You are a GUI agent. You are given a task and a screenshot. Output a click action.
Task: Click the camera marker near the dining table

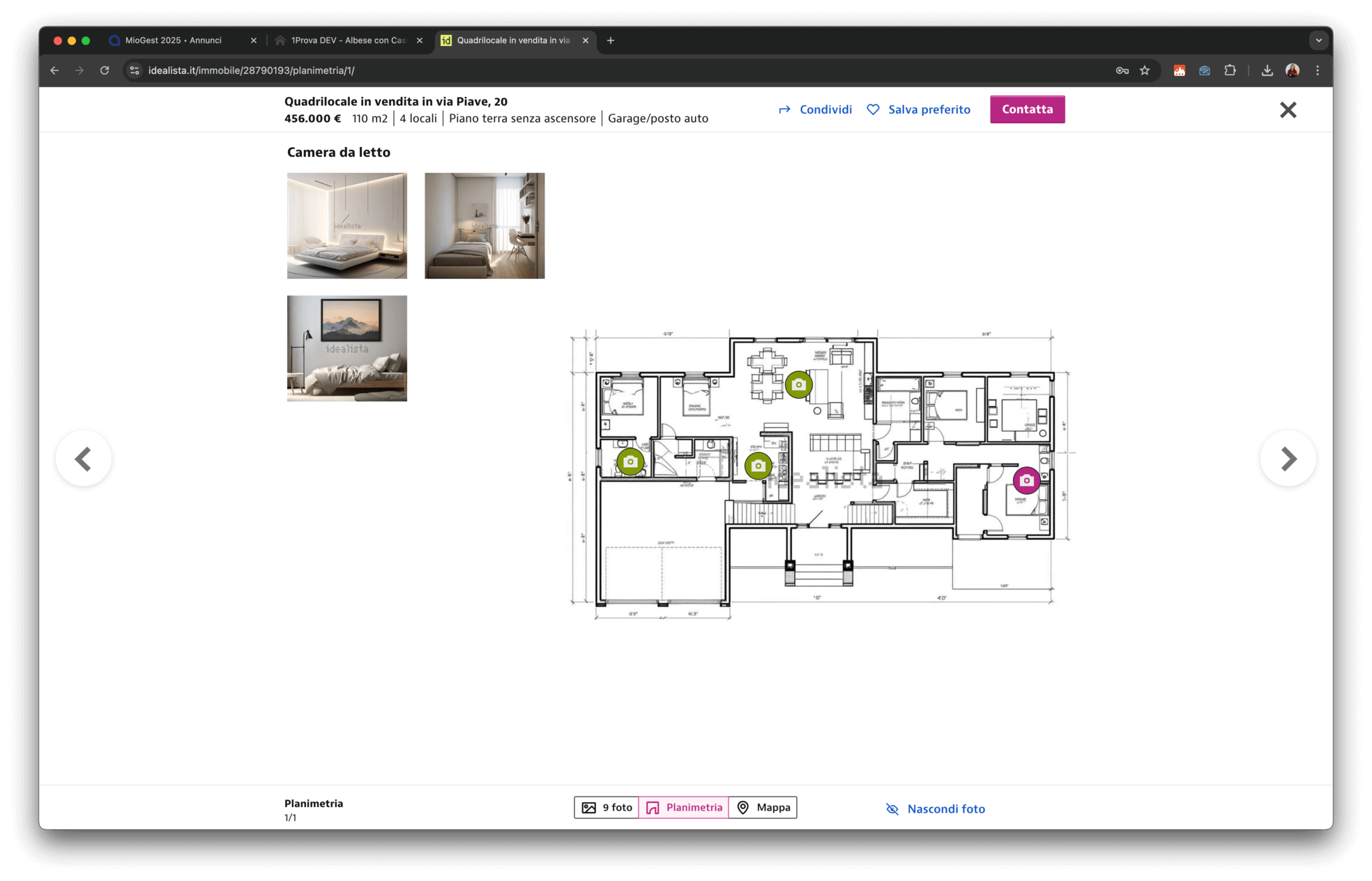point(799,384)
